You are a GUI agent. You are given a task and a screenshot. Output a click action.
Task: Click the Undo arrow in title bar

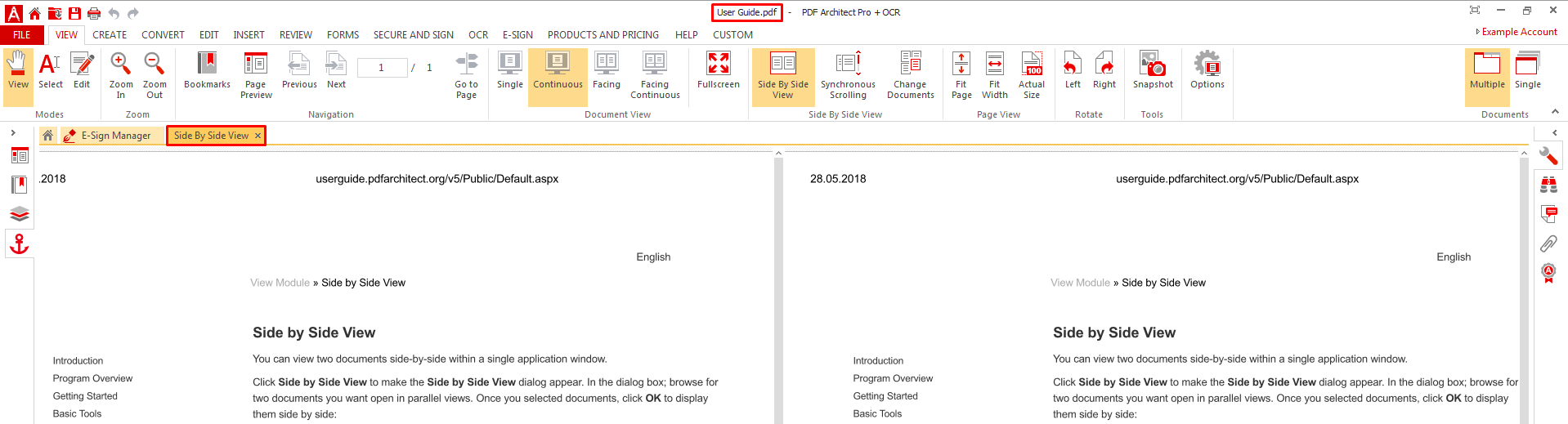point(114,13)
